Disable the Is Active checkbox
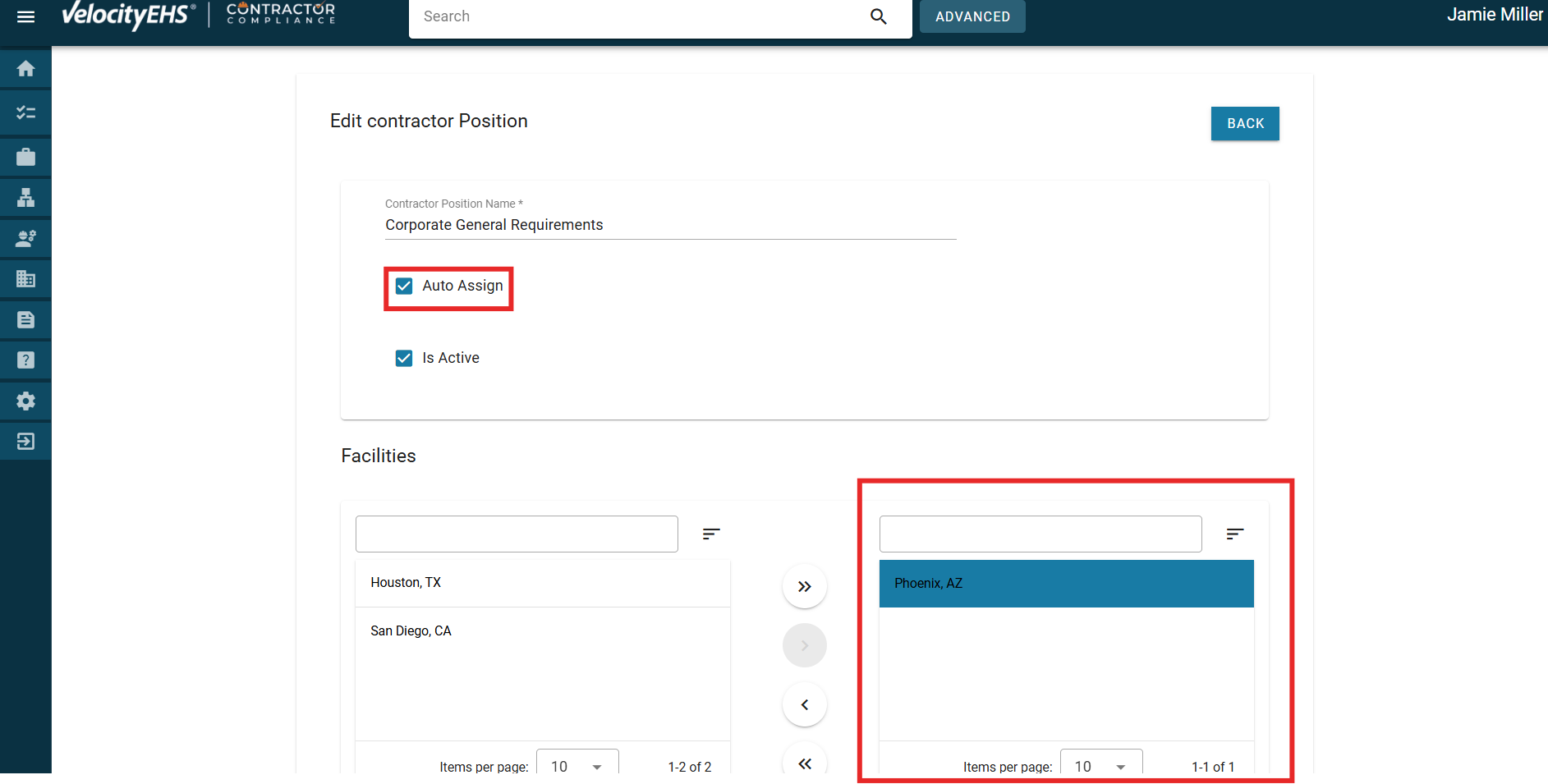 point(403,358)
